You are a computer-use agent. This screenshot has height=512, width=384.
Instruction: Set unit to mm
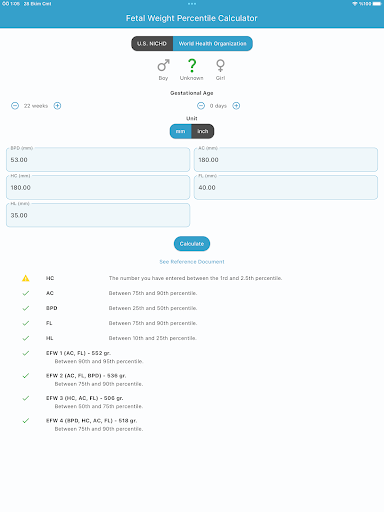coord(181,131)
